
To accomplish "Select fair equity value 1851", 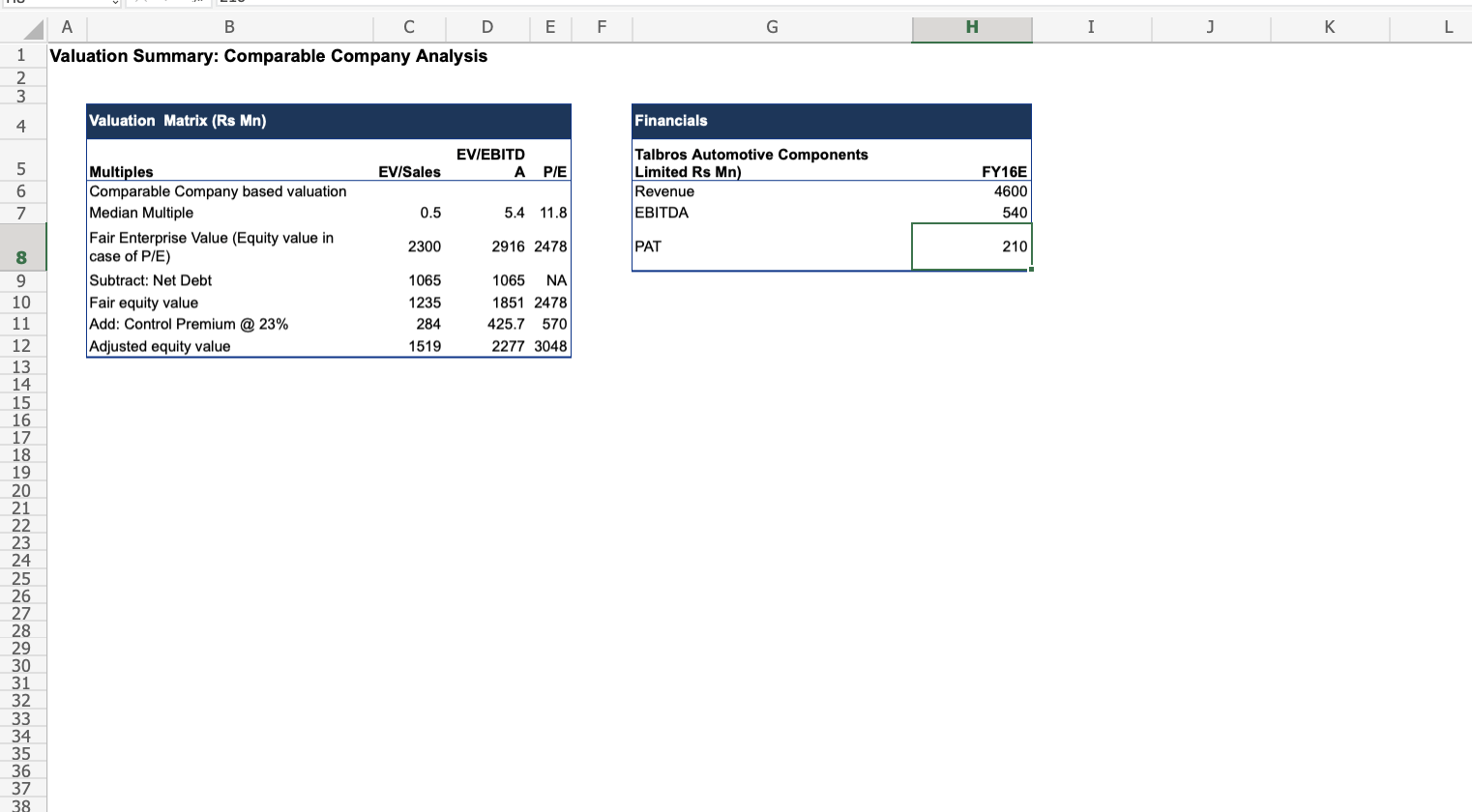I will [487, 303].
